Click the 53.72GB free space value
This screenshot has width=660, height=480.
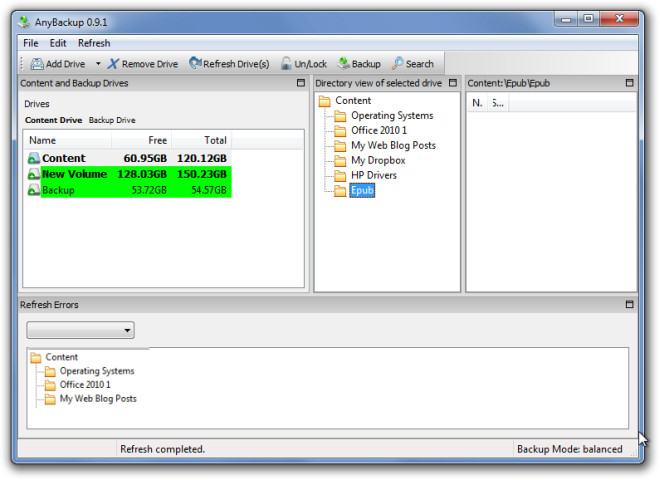tap(149, 190)
